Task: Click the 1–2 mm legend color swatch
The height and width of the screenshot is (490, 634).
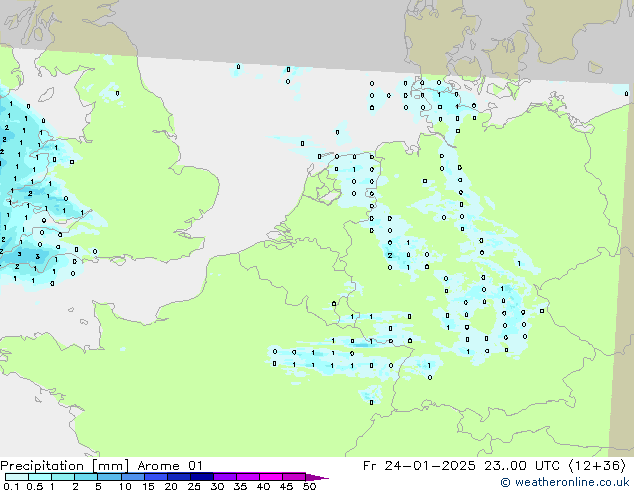Action: point(63,477)
